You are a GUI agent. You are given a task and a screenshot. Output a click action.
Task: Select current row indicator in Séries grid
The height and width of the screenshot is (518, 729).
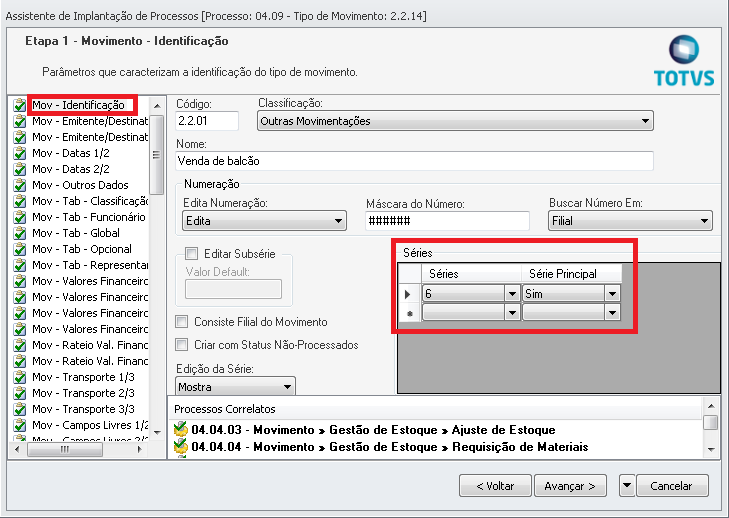[x=410, y=294]
